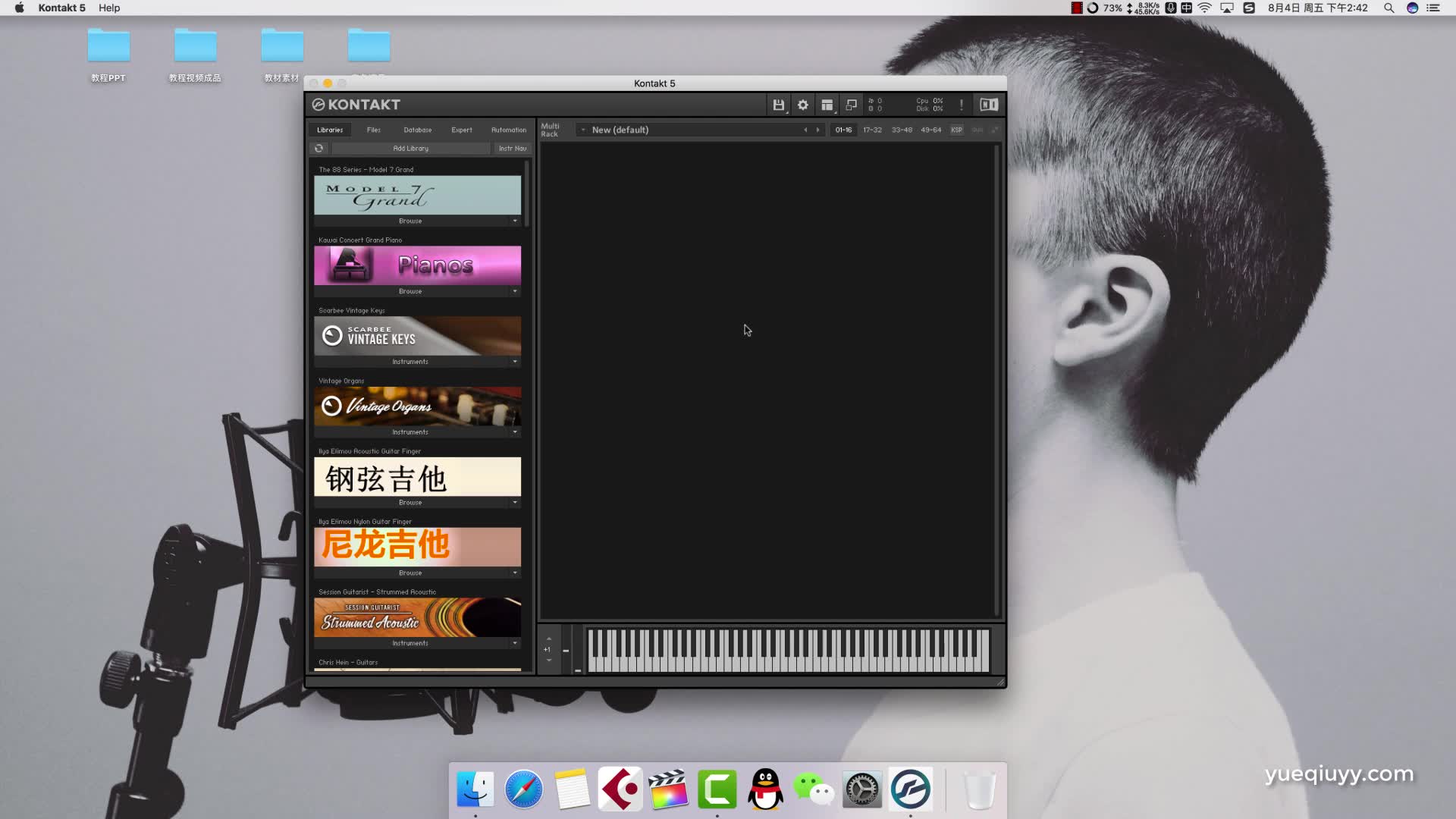Open the Help menu
Screen dimensions: 1456x819
(x=109, y=8)
